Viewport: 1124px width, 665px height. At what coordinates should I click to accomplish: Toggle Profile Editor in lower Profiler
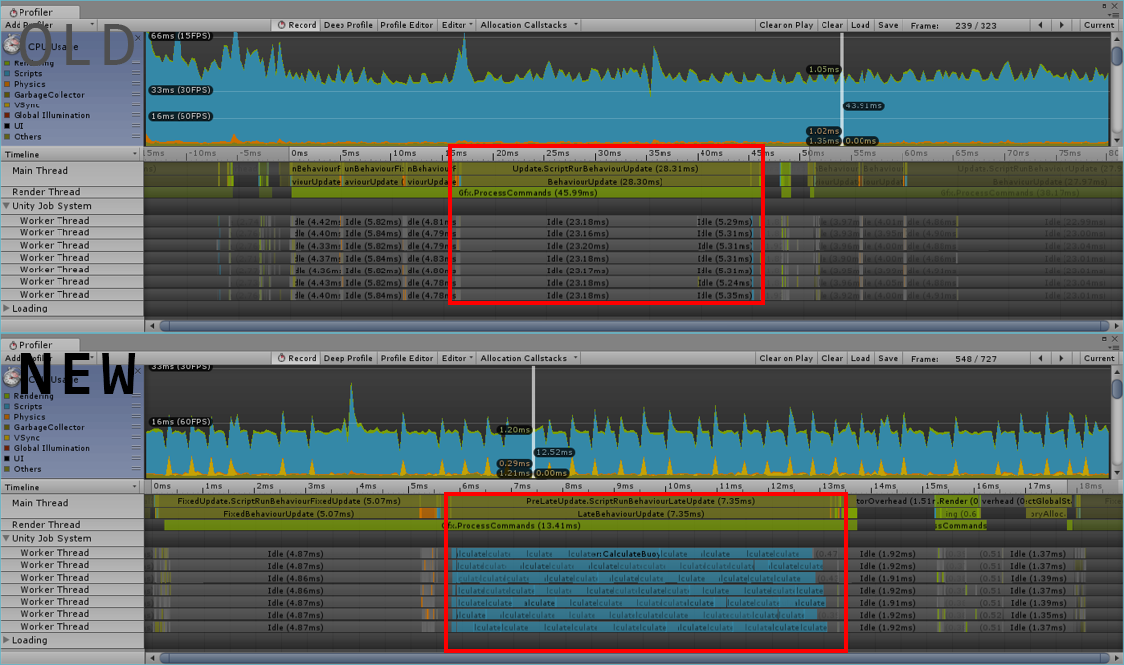point(406,358)
